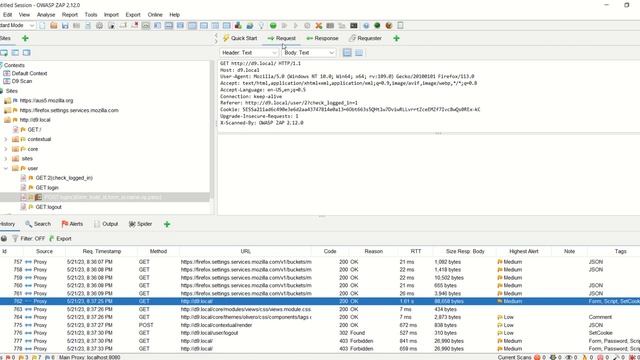The height and width of the screenshot is (360, 640).
Task: Click inside the request header text area
Action: point(429,96)
